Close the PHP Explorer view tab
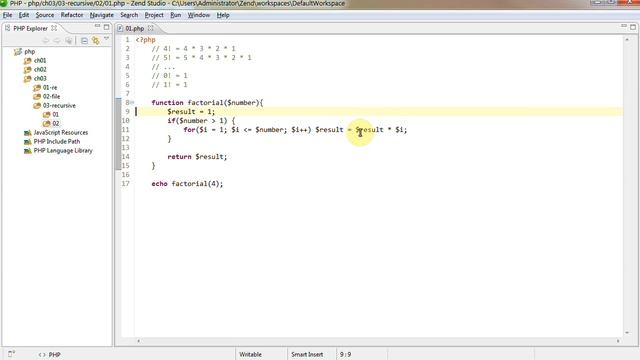 tap(54, 28)
